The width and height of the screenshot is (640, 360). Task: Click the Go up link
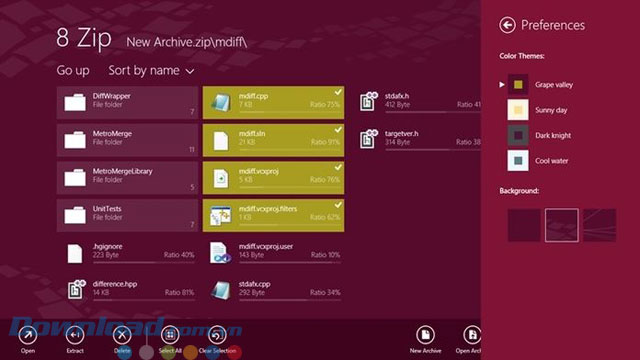click(x=73, y=71)
